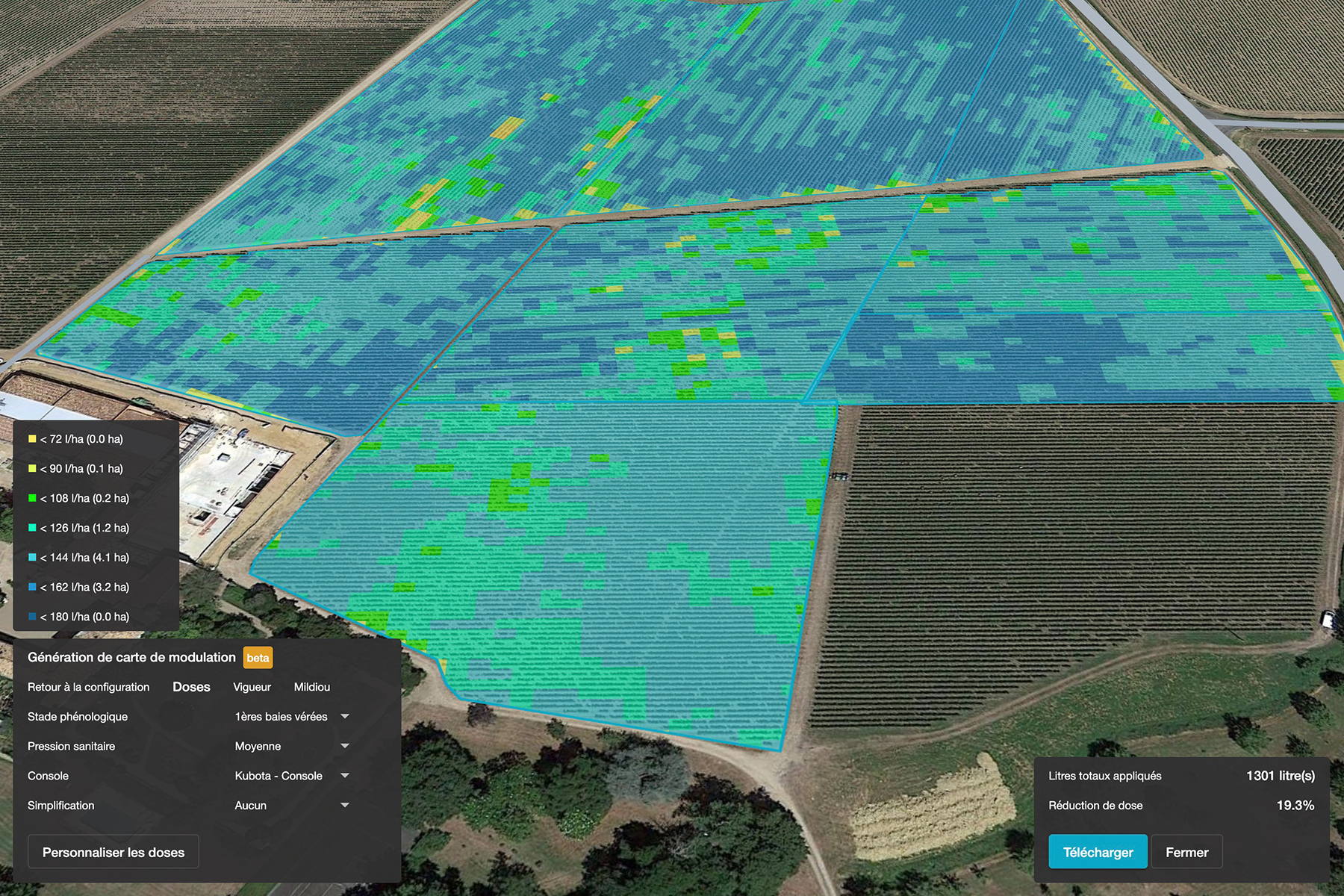Image resolution: width=1344 pixels, height=896 pixels.
Task: Select the '1ères baies vérées' value
Action: 281,717
